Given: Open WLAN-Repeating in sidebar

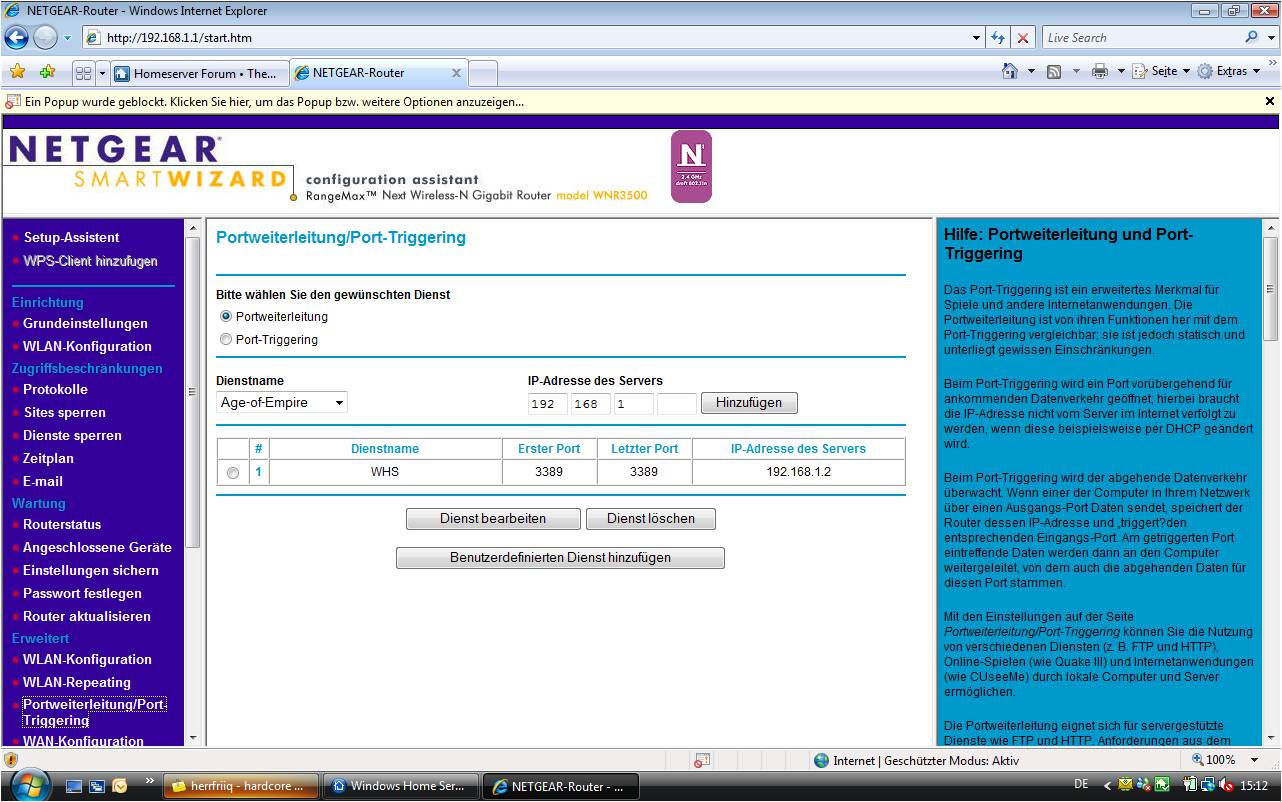Looking at the screenshot, I should point(77,682).
